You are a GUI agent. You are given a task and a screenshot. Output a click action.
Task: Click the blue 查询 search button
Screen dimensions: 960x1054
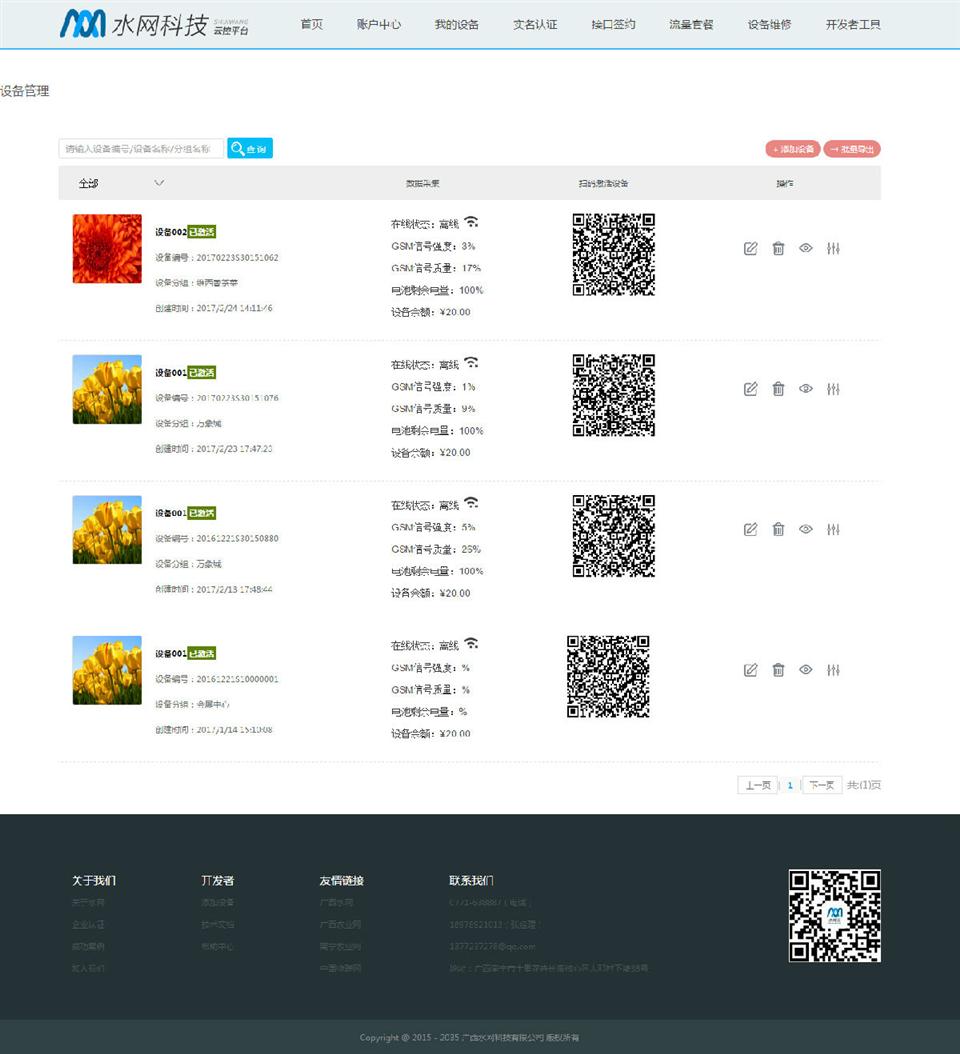(250, 149)
